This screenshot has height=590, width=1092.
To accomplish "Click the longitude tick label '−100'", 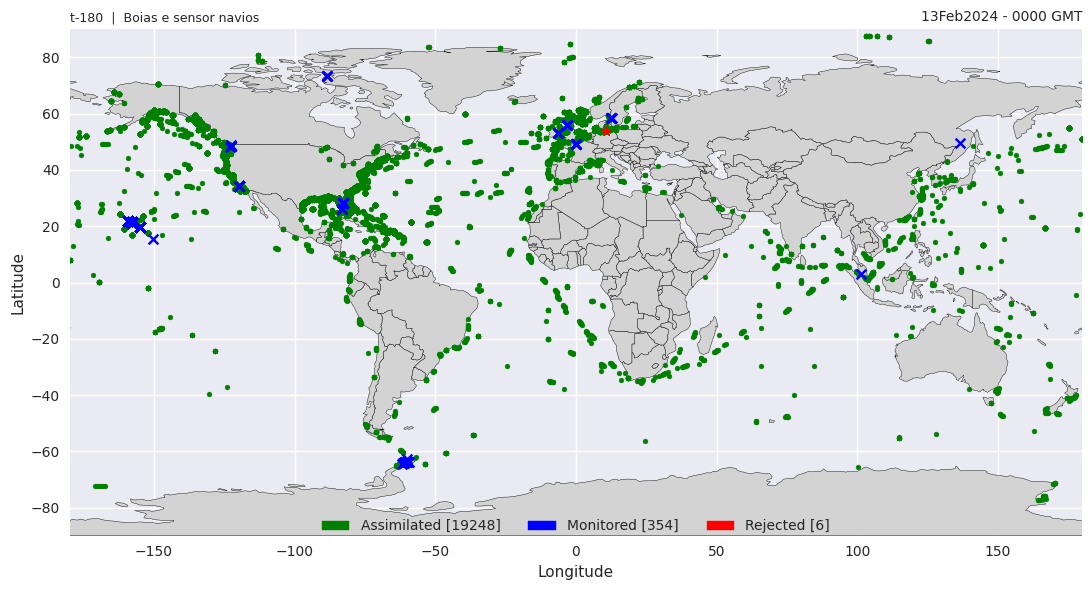I will pyautogui.click(x=295, y=551).
